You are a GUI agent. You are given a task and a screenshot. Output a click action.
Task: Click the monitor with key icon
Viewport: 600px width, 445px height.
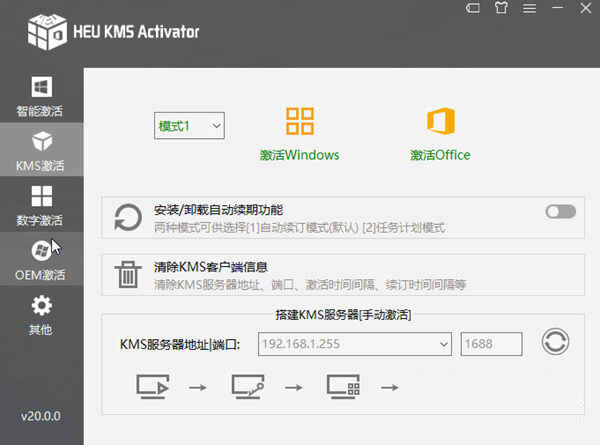click(x=248, y=386)
